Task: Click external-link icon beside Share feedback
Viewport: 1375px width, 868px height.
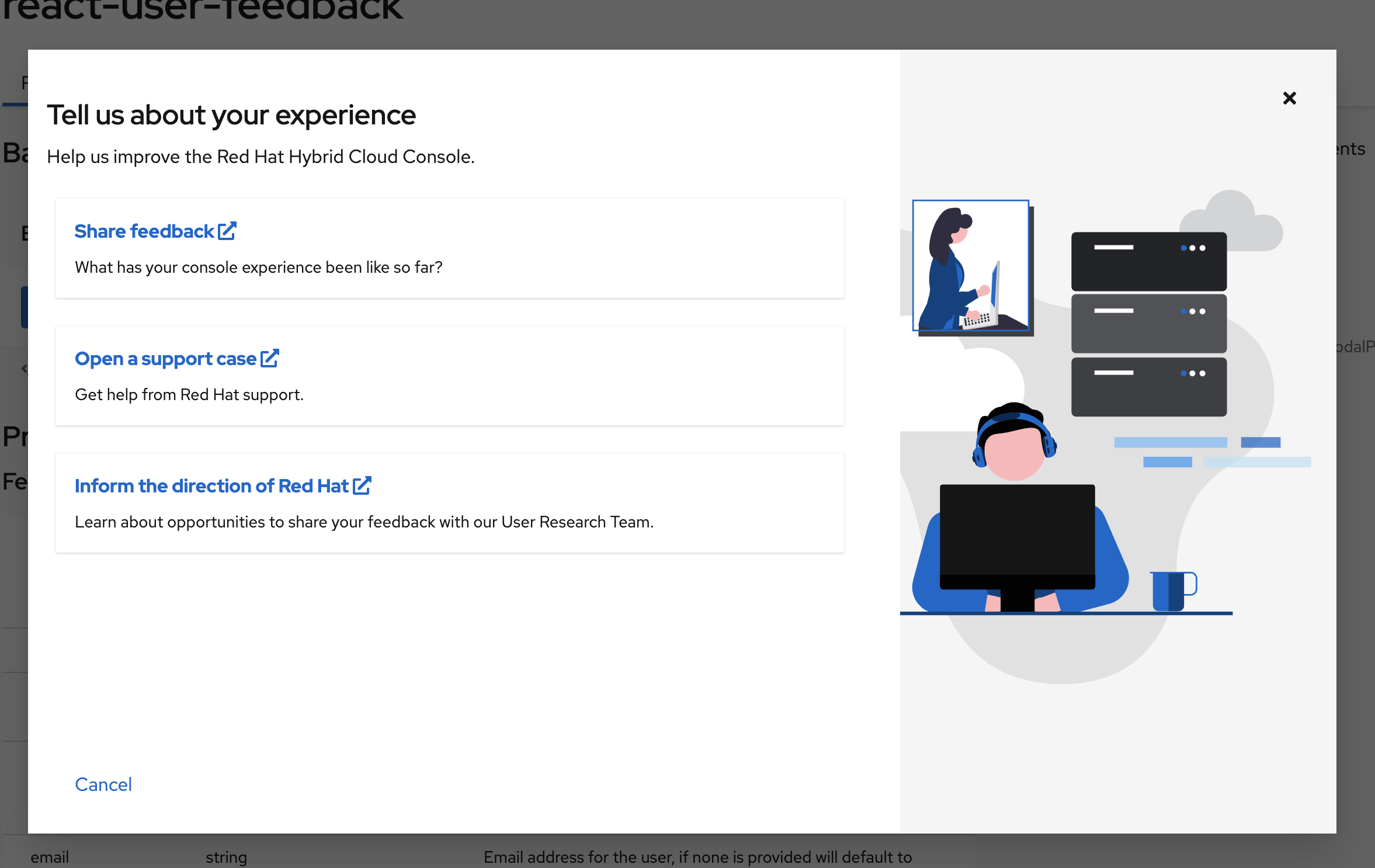Action: 227,231
